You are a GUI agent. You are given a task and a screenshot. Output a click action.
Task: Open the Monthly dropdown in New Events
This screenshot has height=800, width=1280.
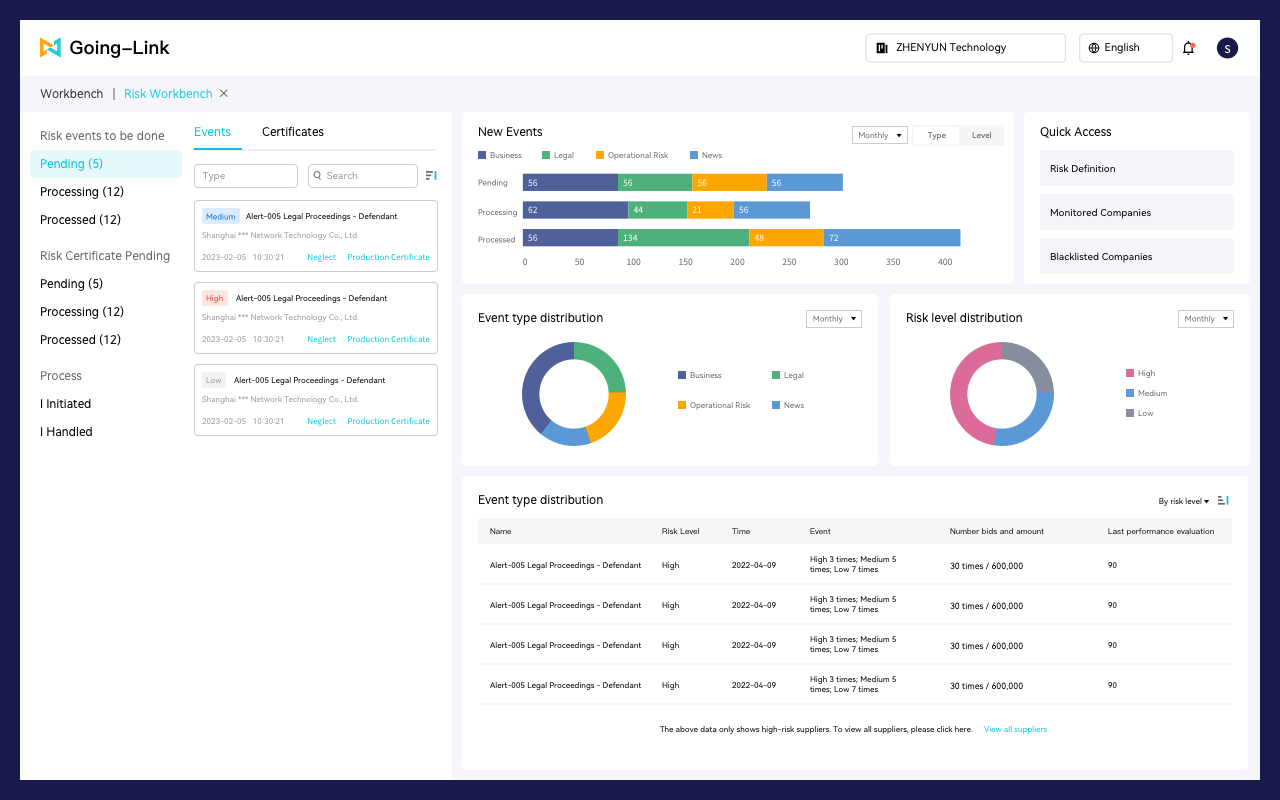879,135
